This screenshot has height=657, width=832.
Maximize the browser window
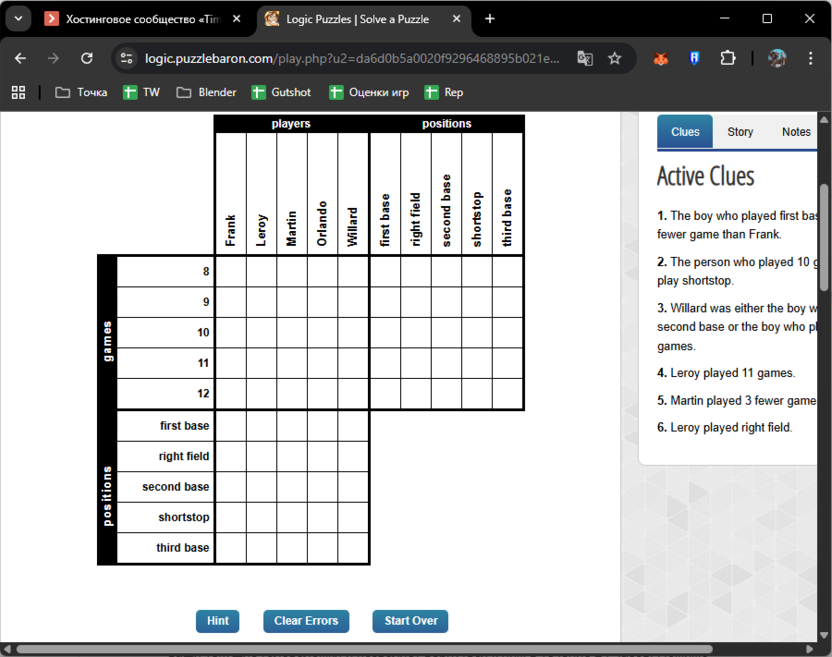[767, 19]
